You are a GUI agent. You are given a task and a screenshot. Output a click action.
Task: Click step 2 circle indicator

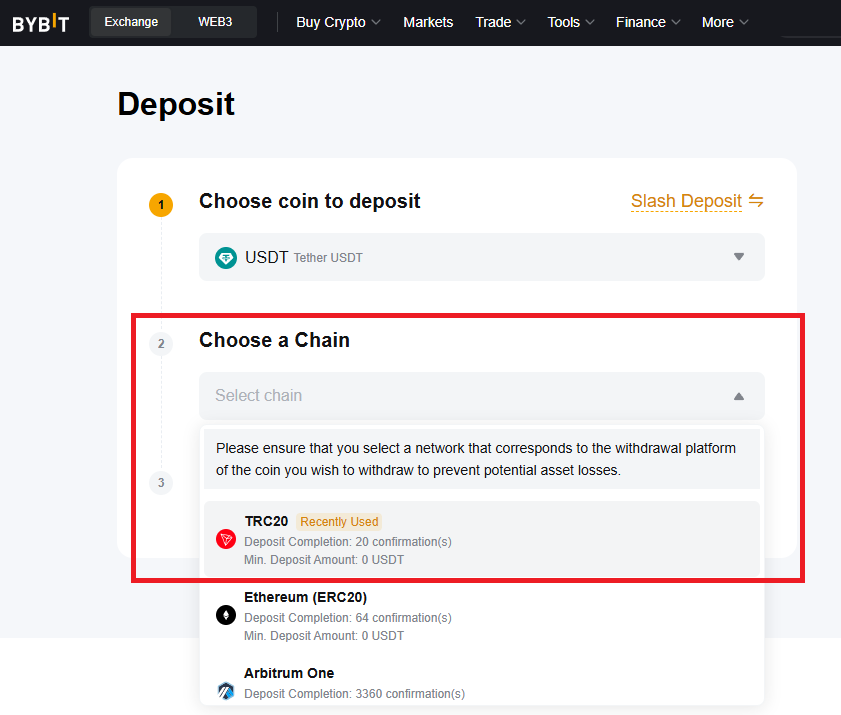pos(161,344)
